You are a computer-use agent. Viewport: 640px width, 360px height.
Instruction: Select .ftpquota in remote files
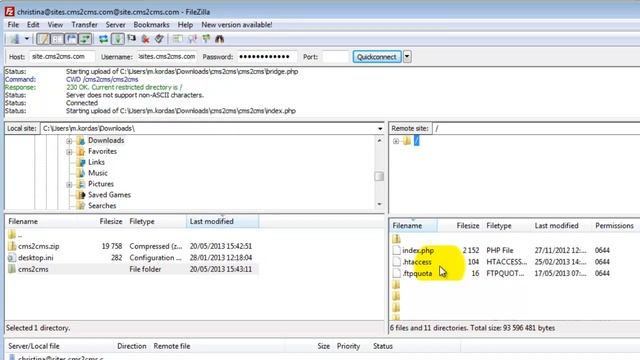(417, 273)
